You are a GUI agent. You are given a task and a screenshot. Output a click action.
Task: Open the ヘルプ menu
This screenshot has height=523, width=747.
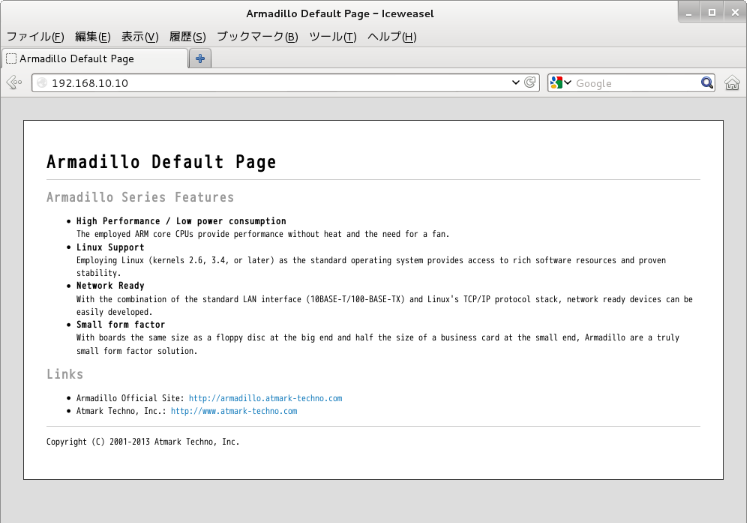391,37
